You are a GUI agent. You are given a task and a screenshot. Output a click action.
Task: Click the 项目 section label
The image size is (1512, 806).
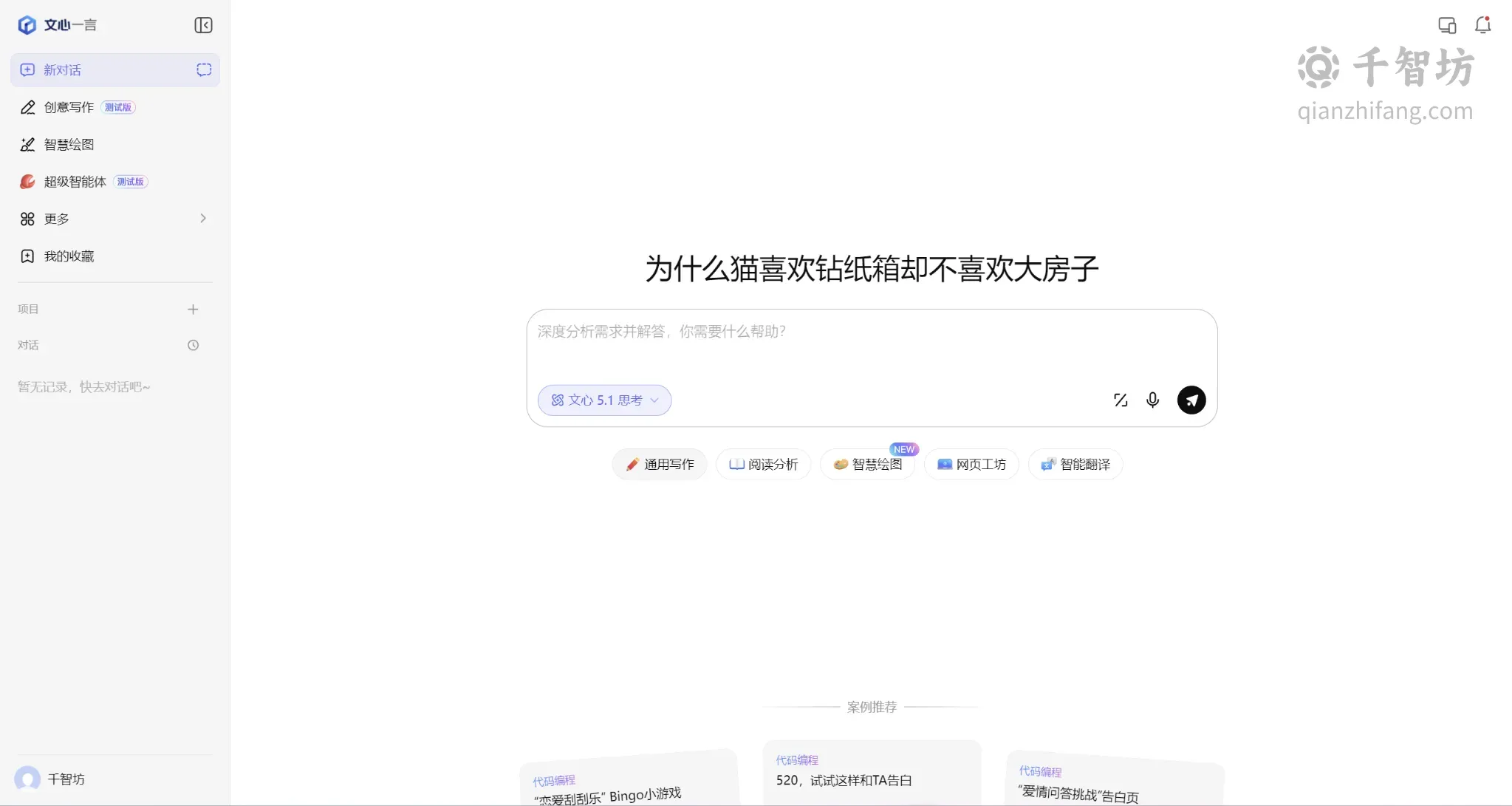(28, 310)
